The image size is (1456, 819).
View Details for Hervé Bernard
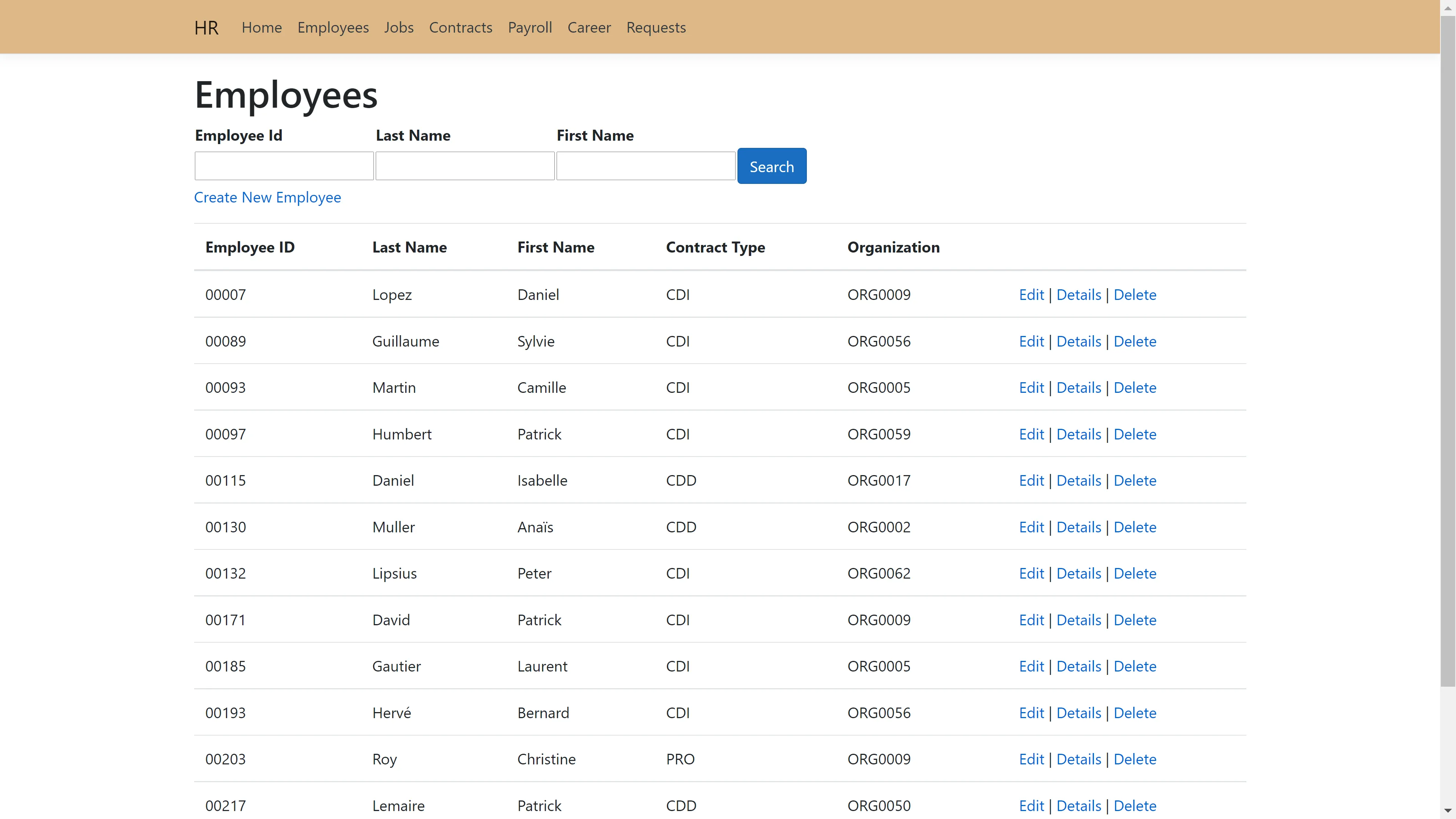(x=1078, y=713)
